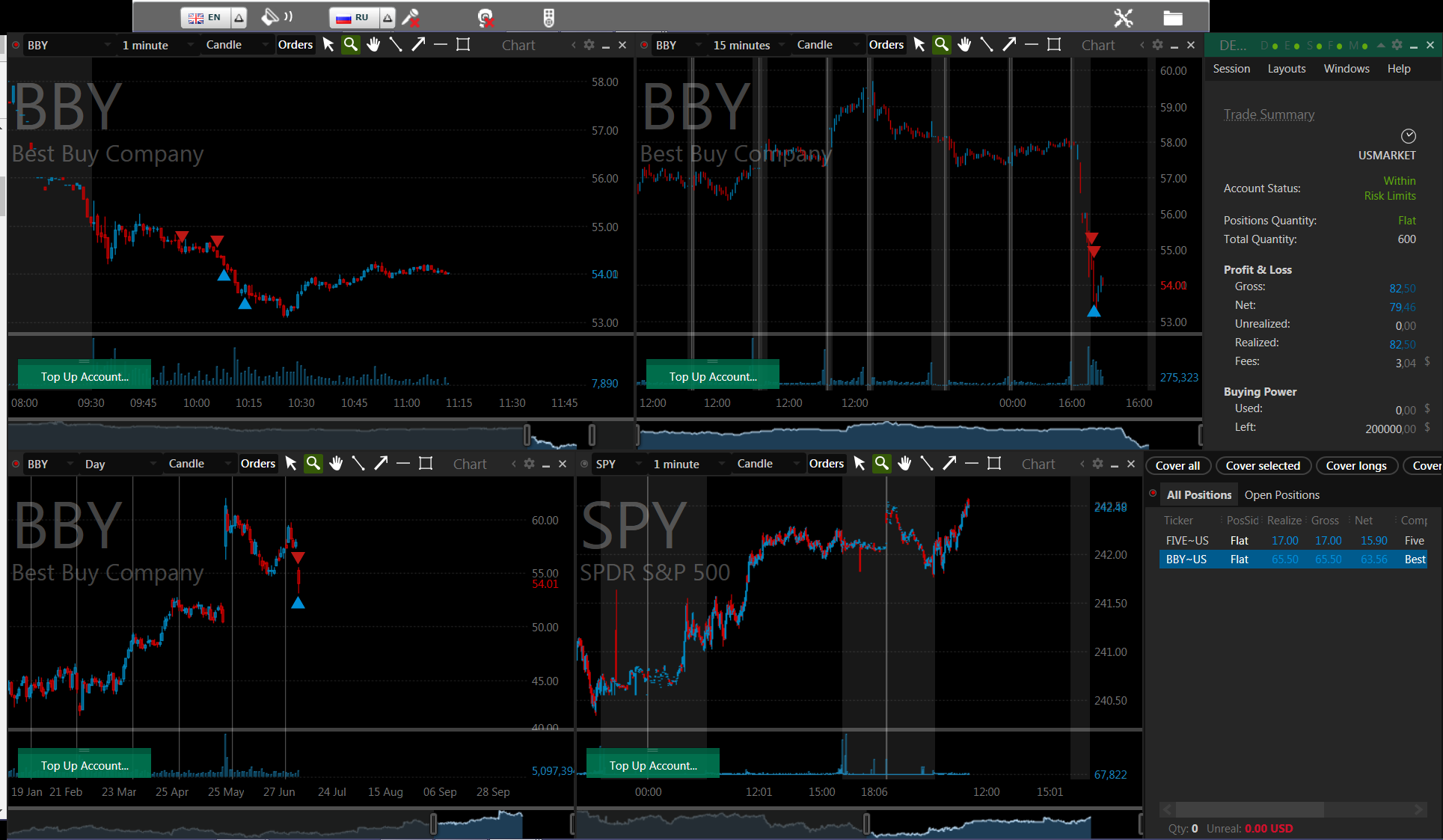Select pointer tool in SPY chart
1443x840 pixels.
click(x=860, y=464)
